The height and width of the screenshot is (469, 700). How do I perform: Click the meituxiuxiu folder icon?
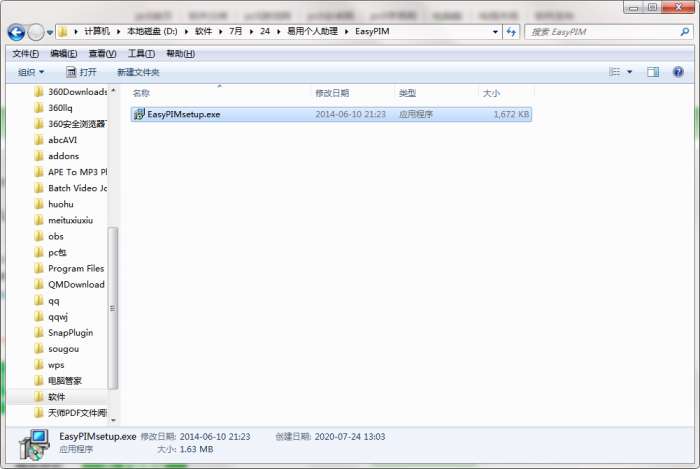(39, 220)
